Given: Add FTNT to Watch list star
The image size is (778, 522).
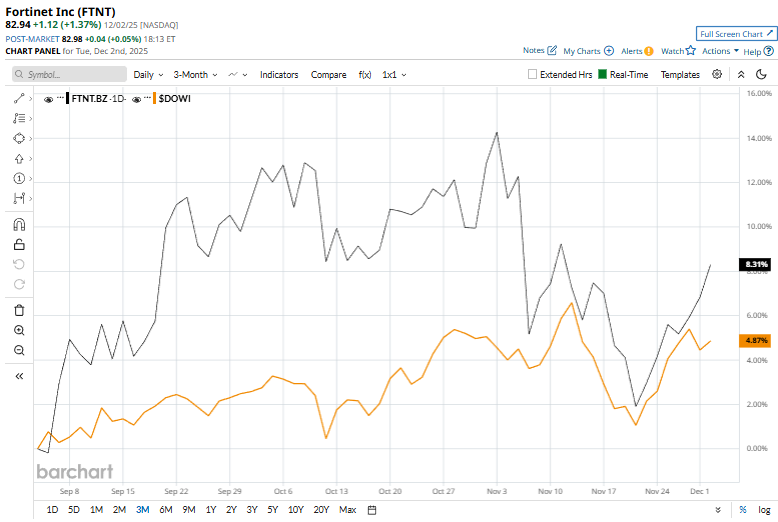Looking at the screenshot, I should (691, 50).
